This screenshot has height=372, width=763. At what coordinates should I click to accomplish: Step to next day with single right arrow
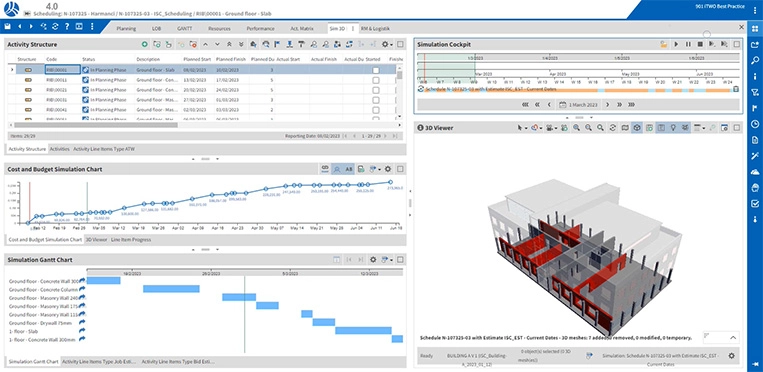[x=607, y=105]
